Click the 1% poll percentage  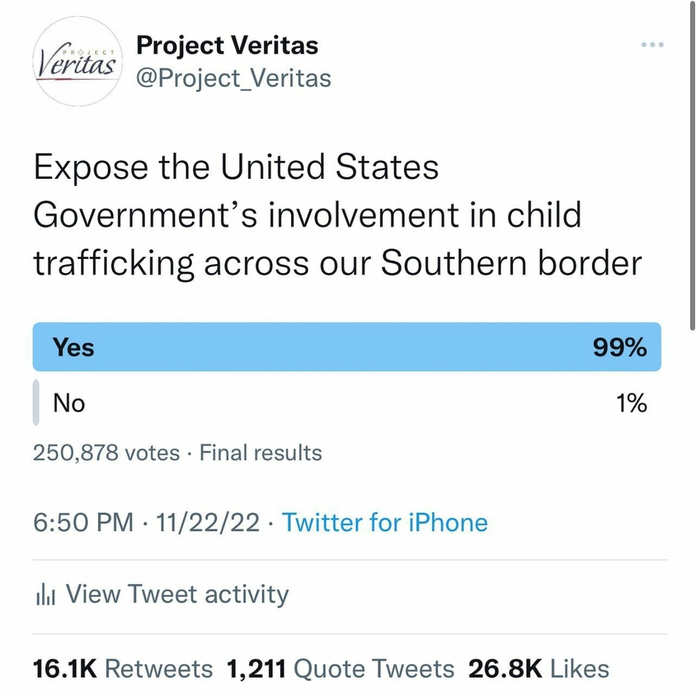point(631,403)
